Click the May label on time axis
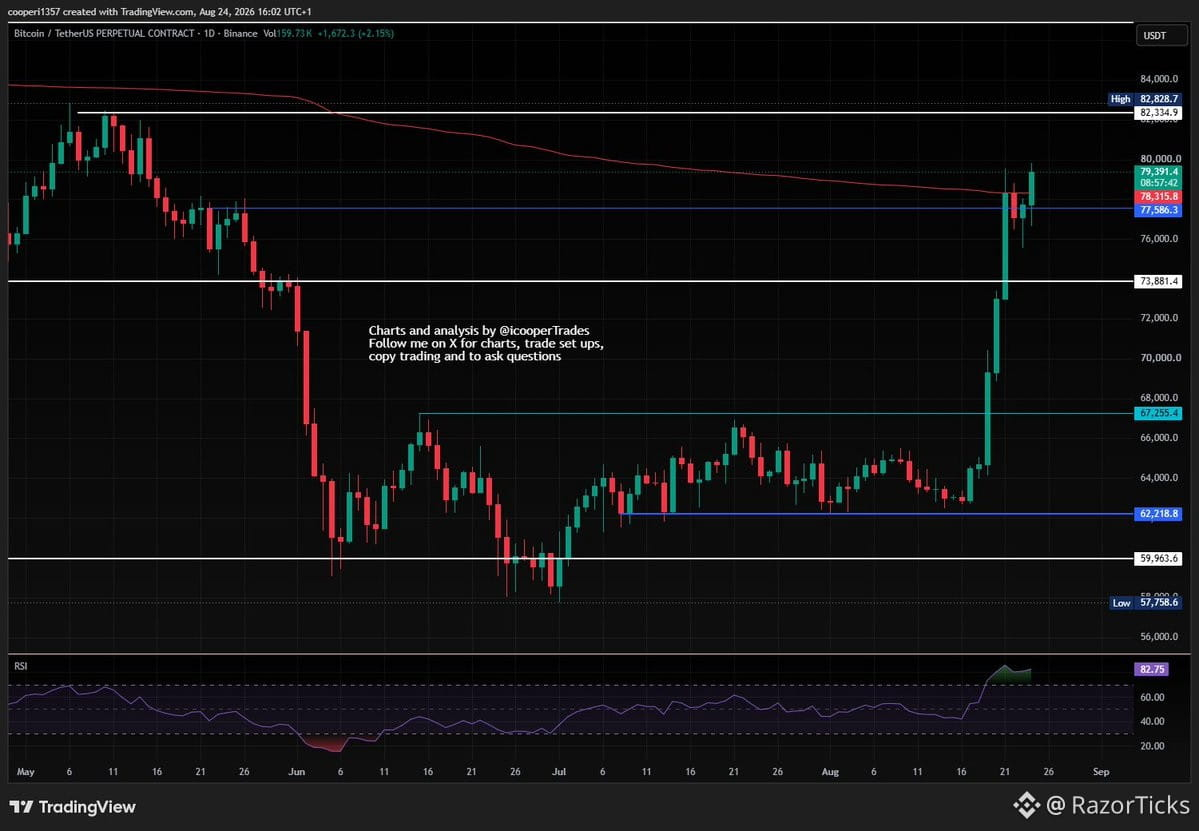Screen dimensions: 1199x831 [25, 772]
